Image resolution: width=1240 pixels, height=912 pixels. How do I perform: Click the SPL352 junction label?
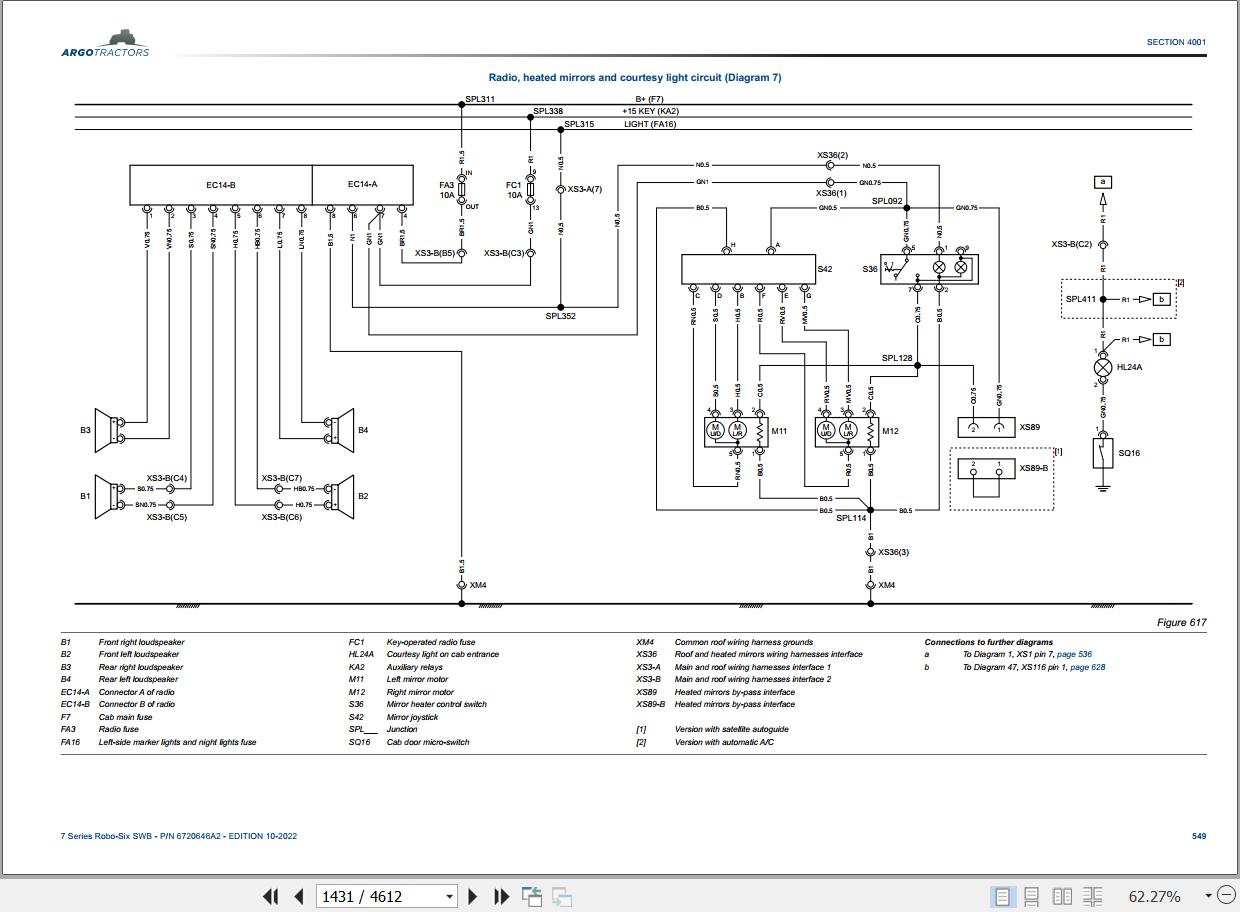coord(560,316)
